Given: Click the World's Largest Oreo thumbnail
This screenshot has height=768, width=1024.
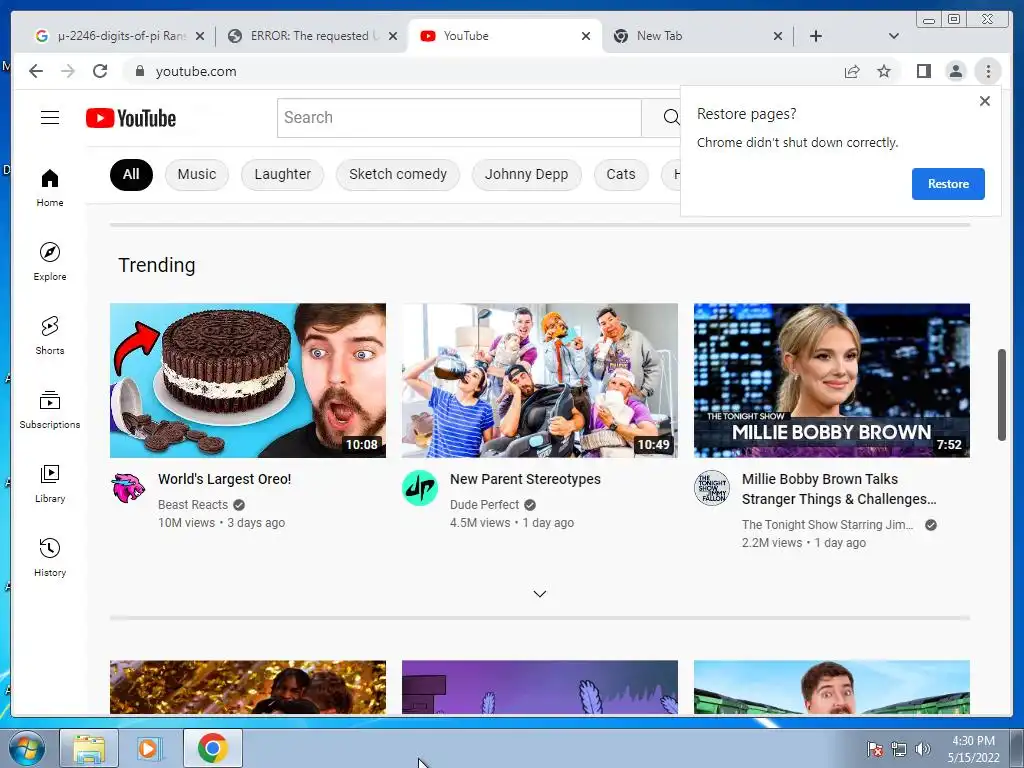Looking at the screenshot, I should pos(248,380).
